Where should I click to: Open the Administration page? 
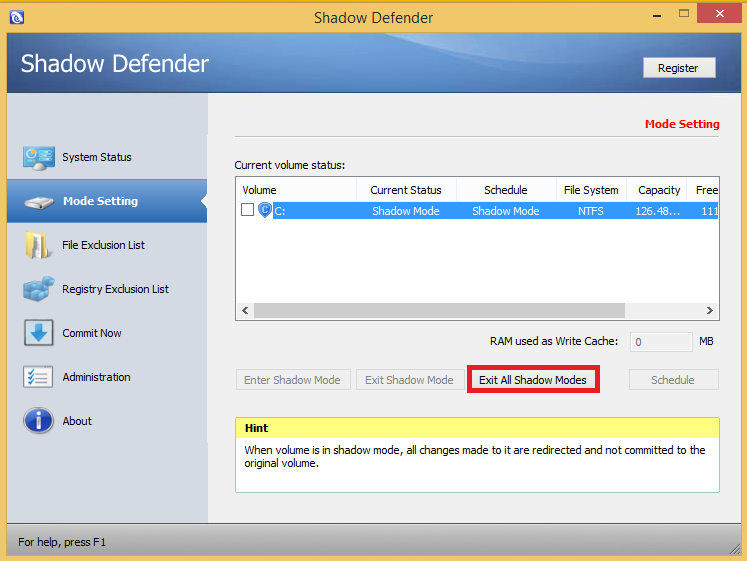(x=96, y=377)
